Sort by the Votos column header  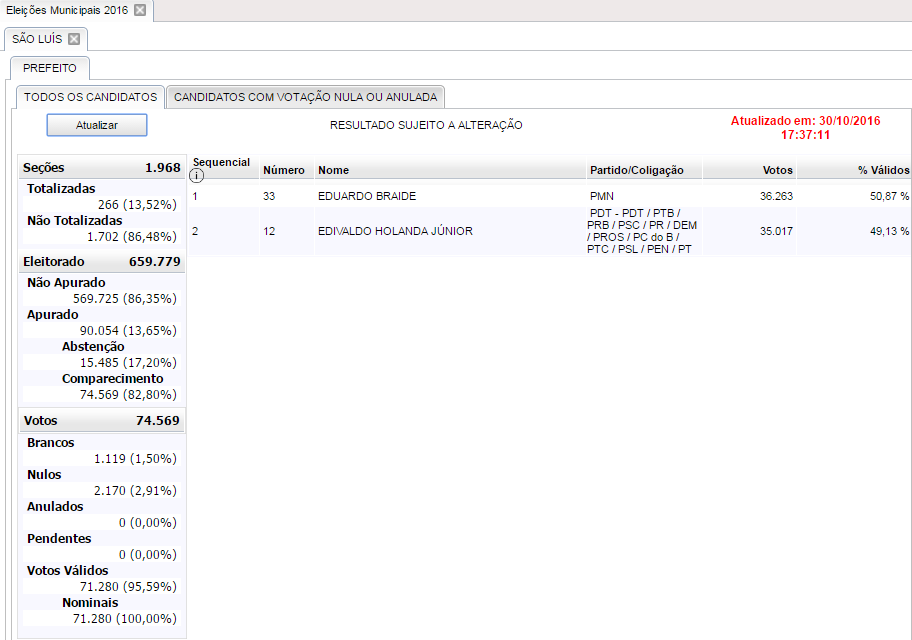[x=777, y=170]
